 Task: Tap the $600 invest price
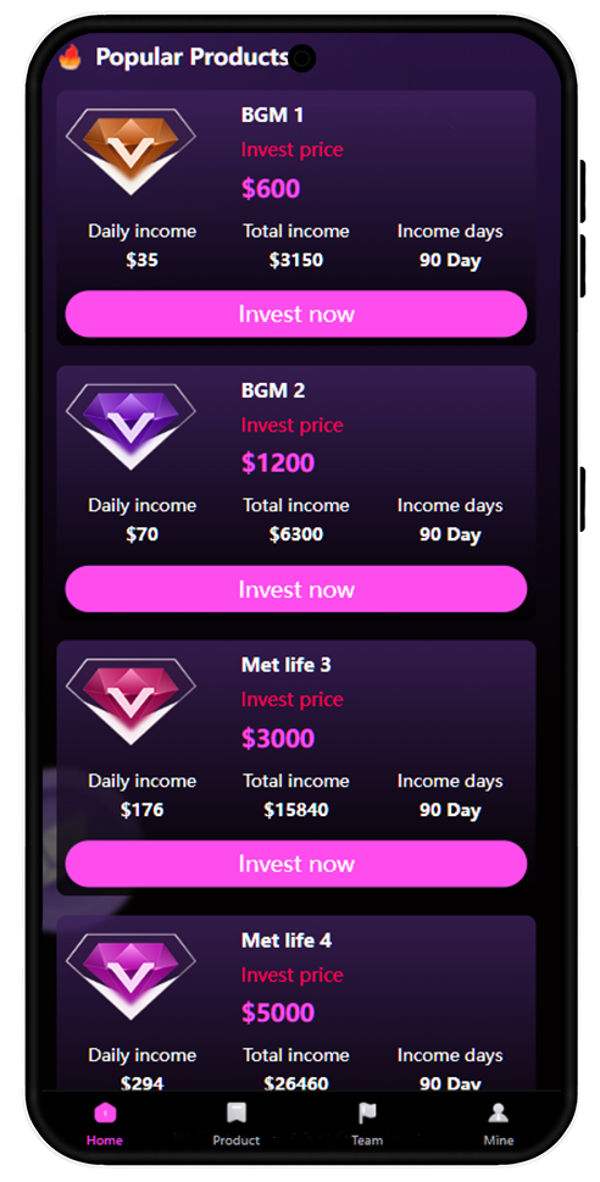(x=271, y=189)
